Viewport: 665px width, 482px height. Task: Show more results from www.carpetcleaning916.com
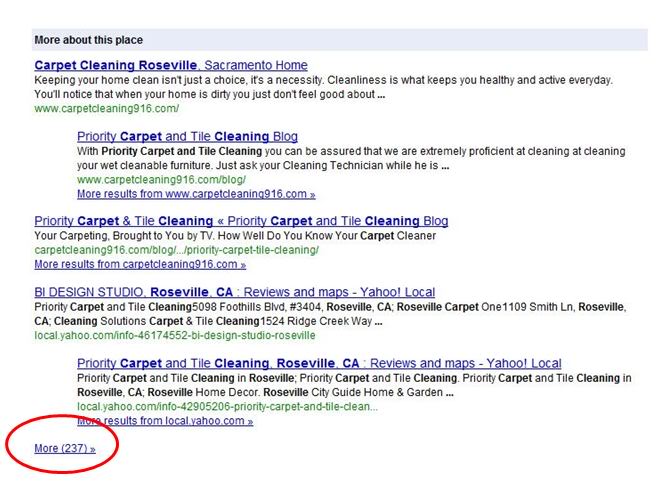pyautogui.click(x=195, y=193)
